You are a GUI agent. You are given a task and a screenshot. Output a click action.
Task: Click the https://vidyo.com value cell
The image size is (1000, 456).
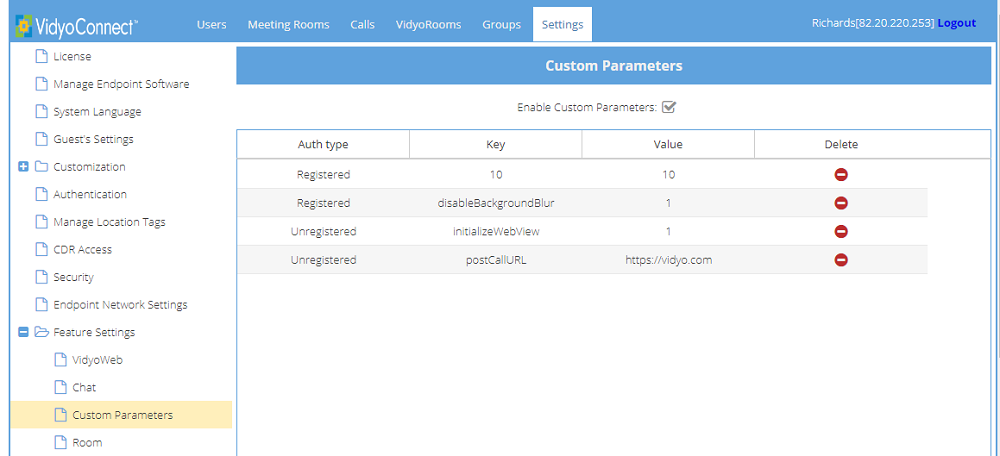point(668,260)
